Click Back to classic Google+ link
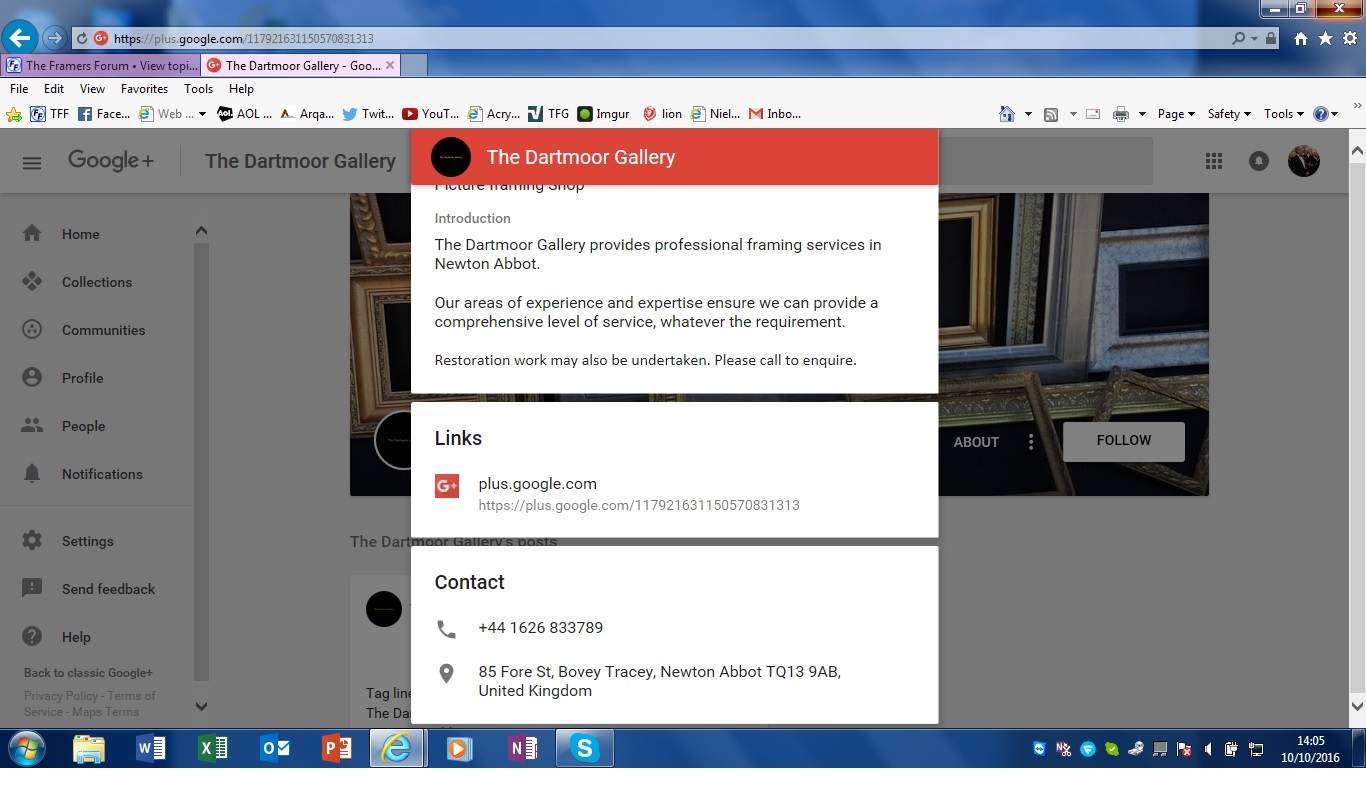 coord(88,673)
